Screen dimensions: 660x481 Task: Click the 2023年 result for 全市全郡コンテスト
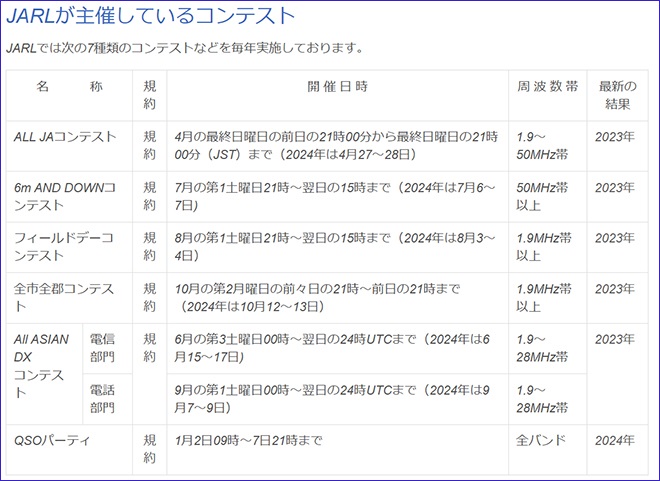615,289
